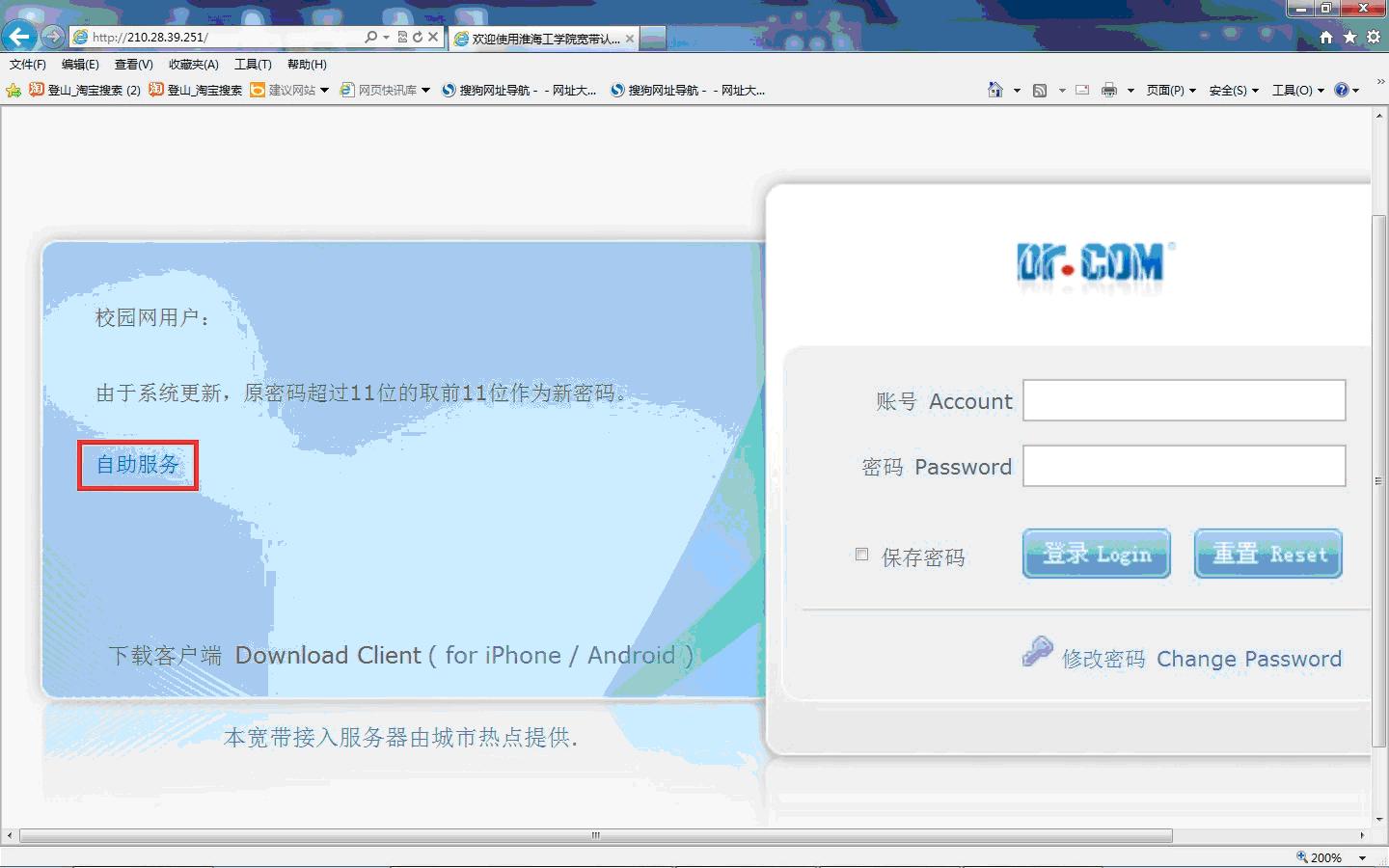The image size is (1389, 868).
Task: Click the browser Forward arrow button
Action: [x=53, y=37]
